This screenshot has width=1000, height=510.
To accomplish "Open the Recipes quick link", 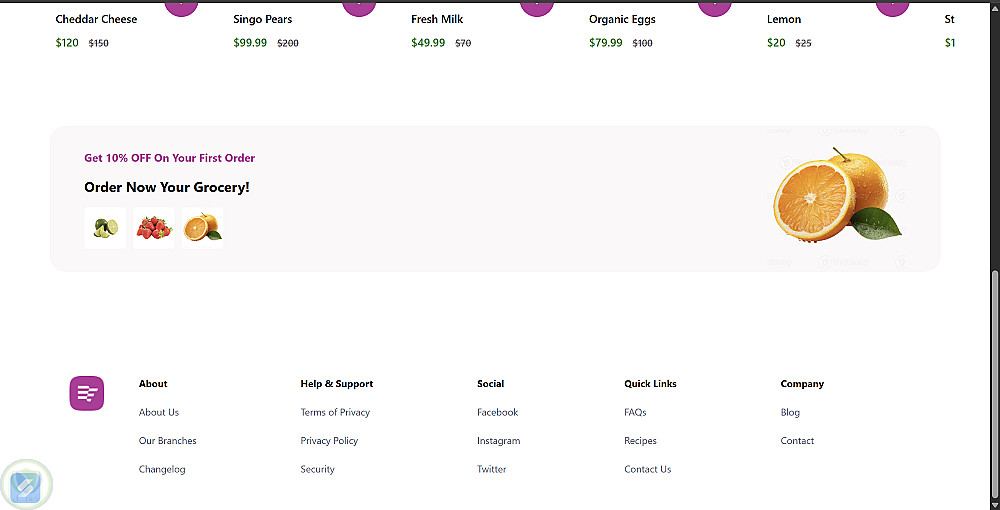I will click(x=640, y=441).
